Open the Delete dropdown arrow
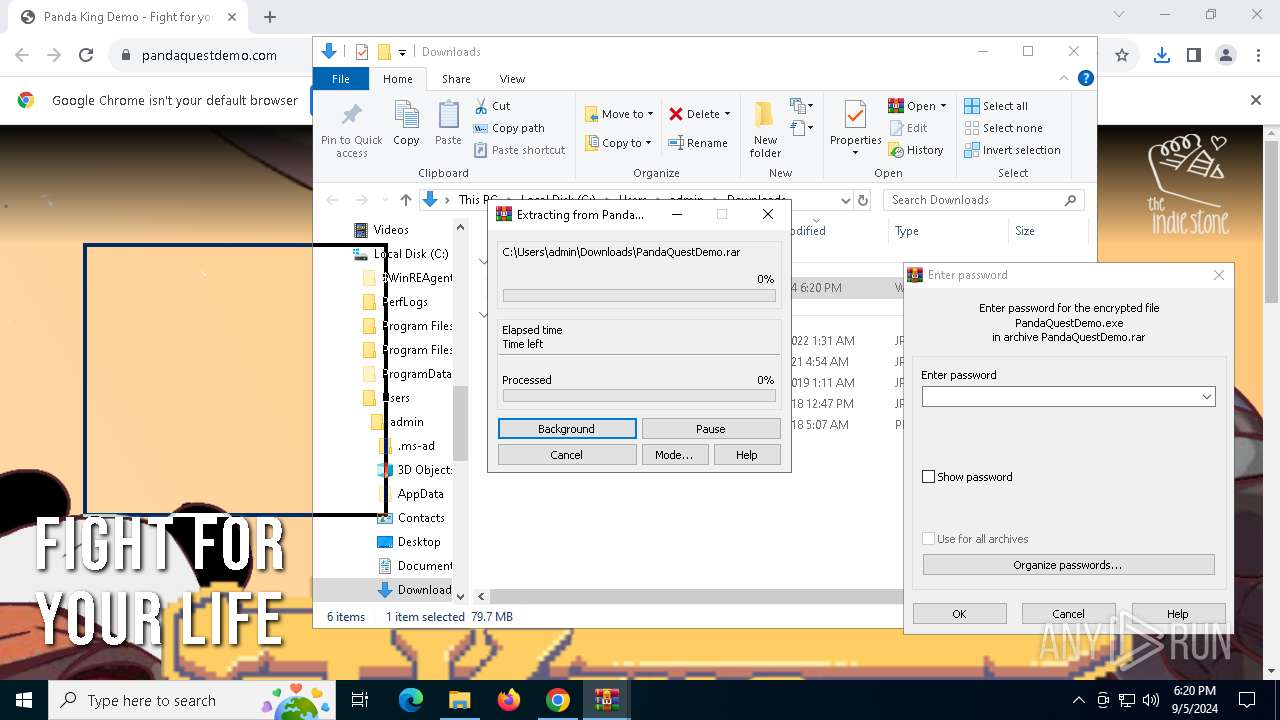The height and width of the screenshot is (720, 1280). [727, 114]
